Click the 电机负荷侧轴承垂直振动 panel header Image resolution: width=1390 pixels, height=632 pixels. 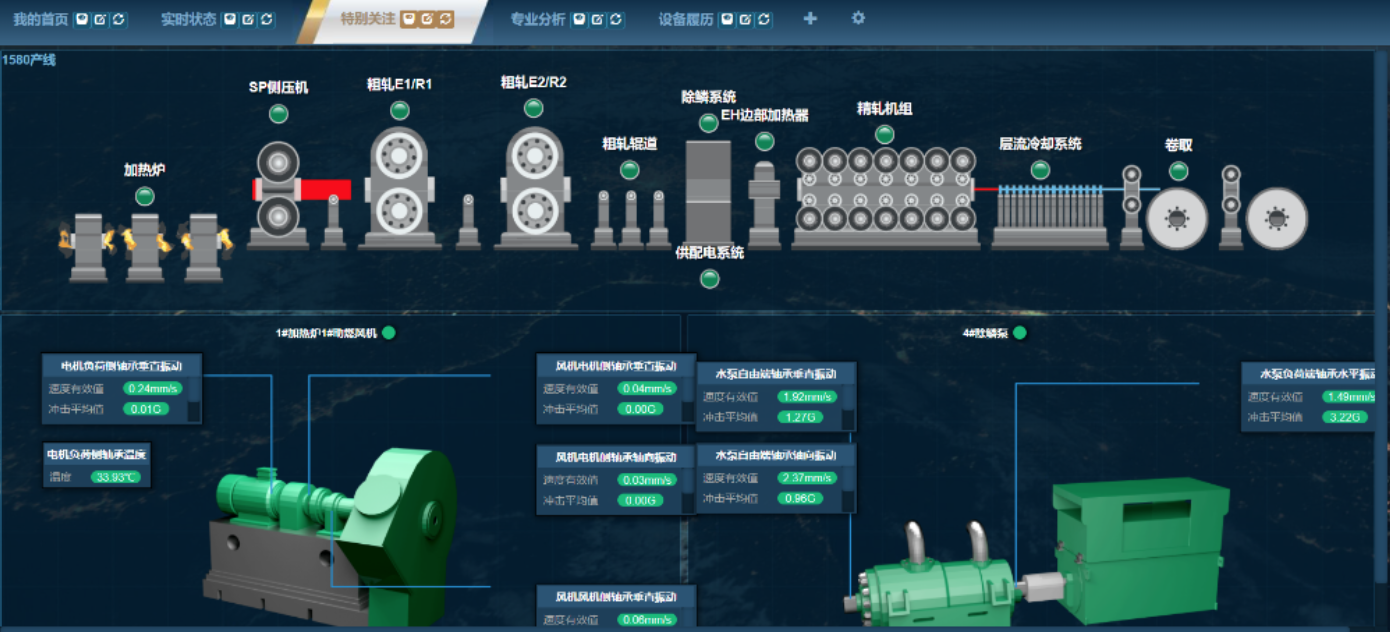[x=121, y=366]
